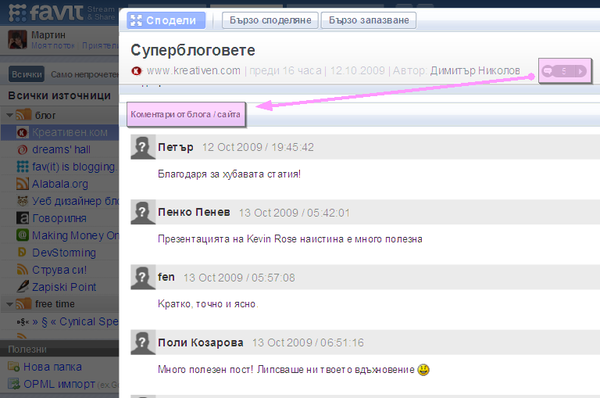Open fav(it) is blogging feed
The width and height of the screenshot is (600, 398).
coord(73,166)
